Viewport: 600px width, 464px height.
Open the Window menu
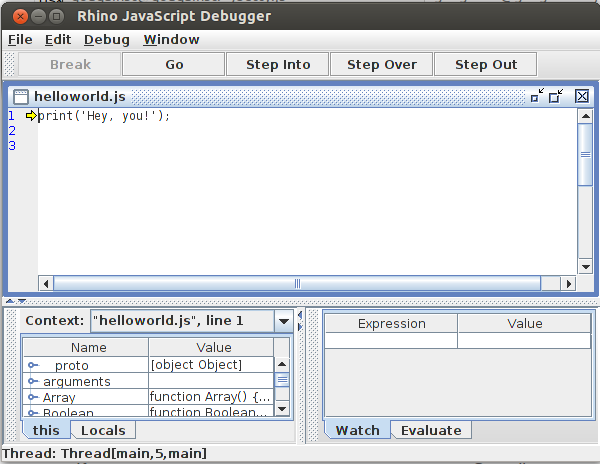pyautogui.click(x=171, y=40)
